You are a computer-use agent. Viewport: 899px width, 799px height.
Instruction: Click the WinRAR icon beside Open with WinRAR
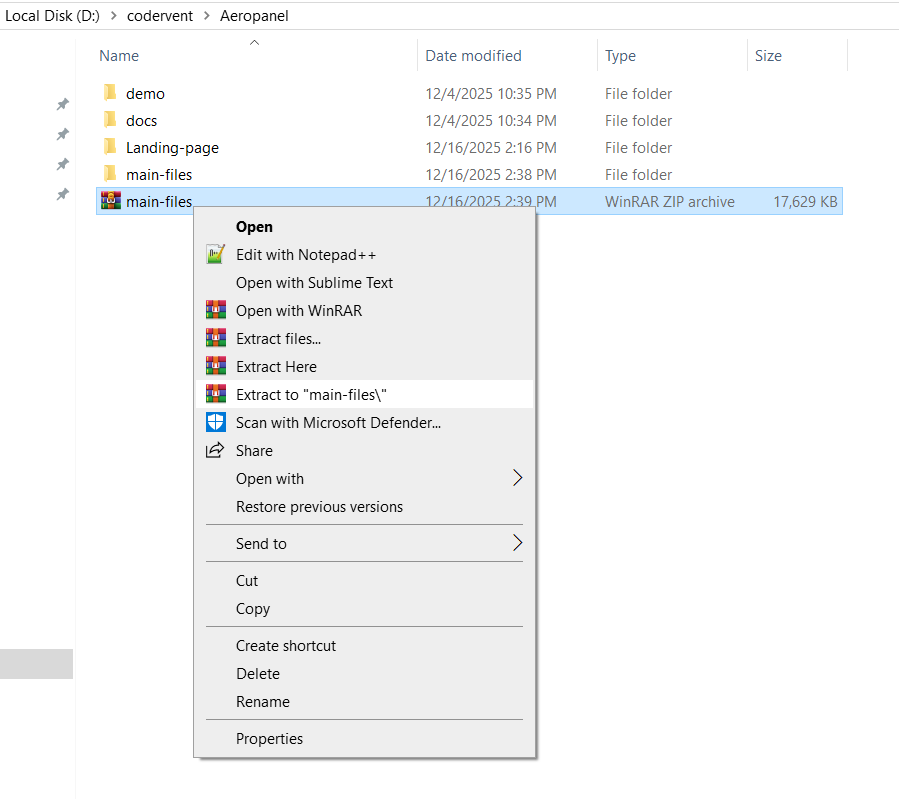(x=215, y=311)
